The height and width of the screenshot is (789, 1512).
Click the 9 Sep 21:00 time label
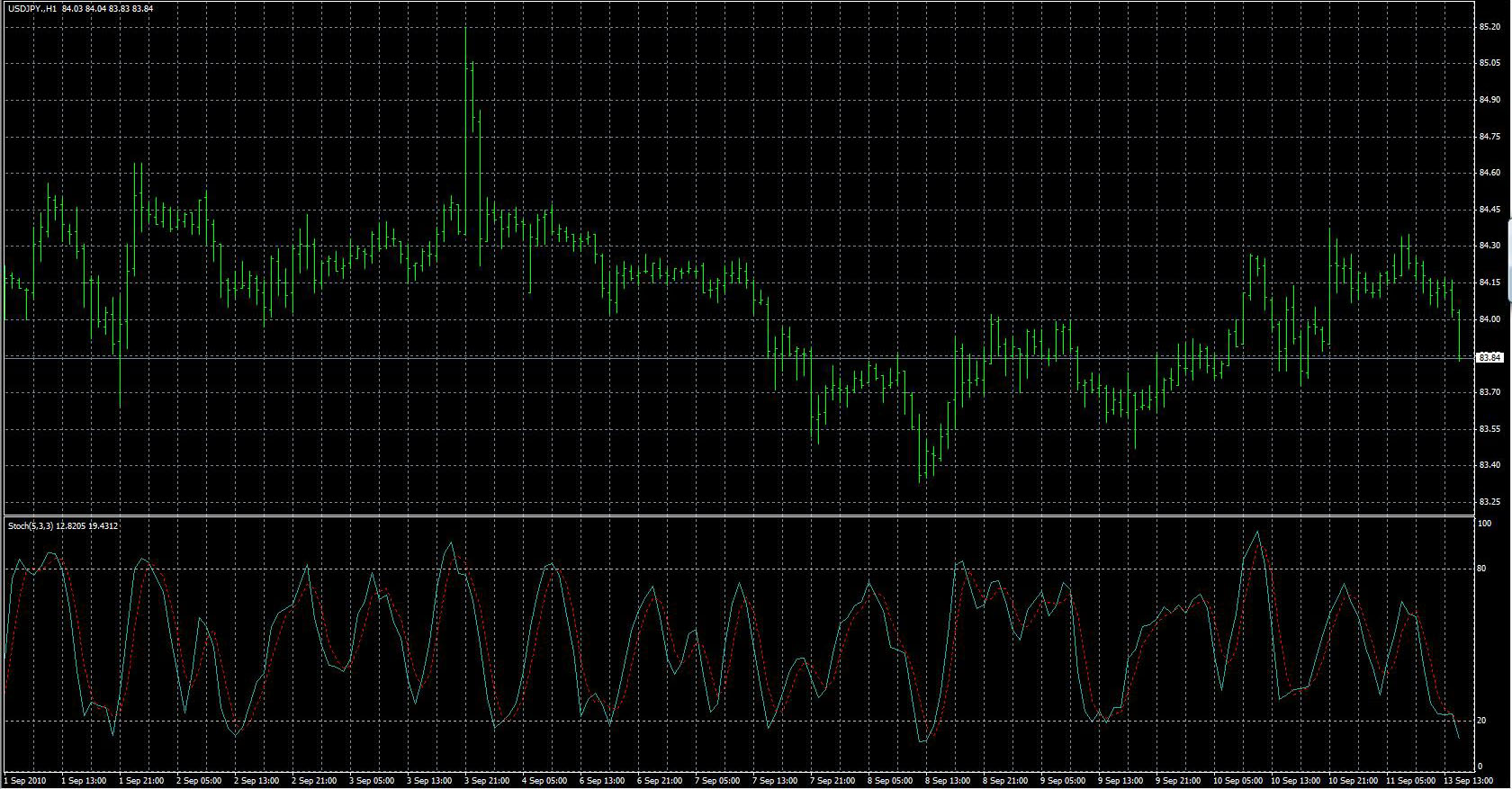pos(1179,781)
